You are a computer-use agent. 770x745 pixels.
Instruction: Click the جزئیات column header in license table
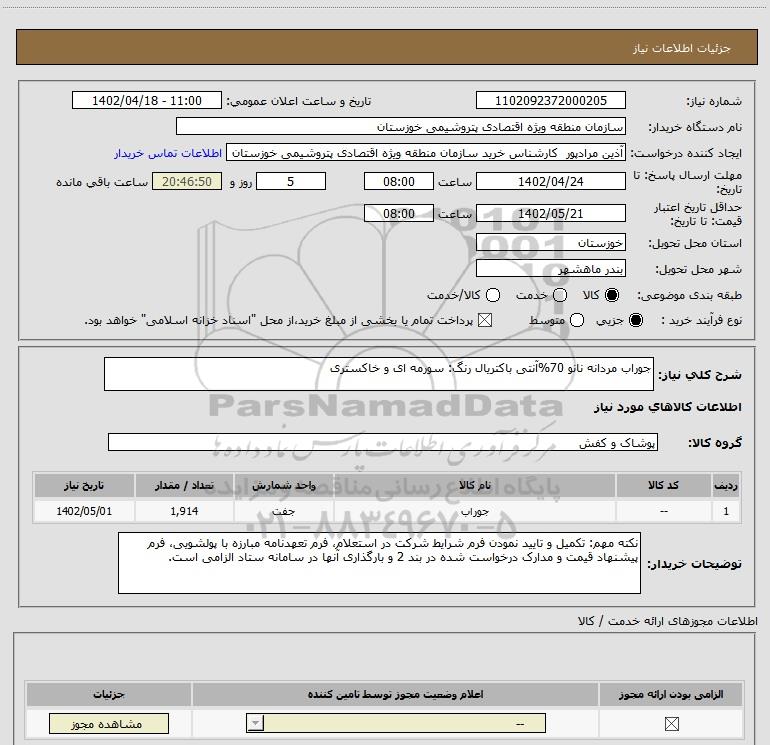109,694
